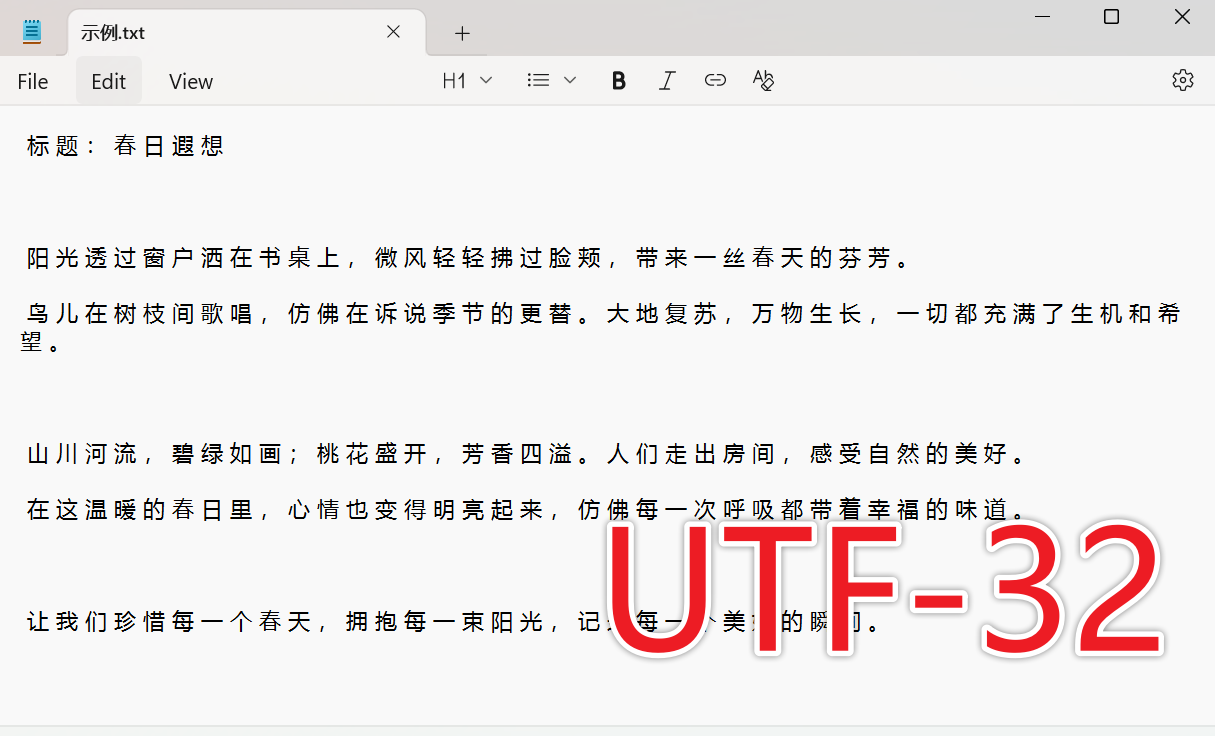1215x736 pixels.
Task: Clear formatting from text
Action: click(x=763, y=80)
